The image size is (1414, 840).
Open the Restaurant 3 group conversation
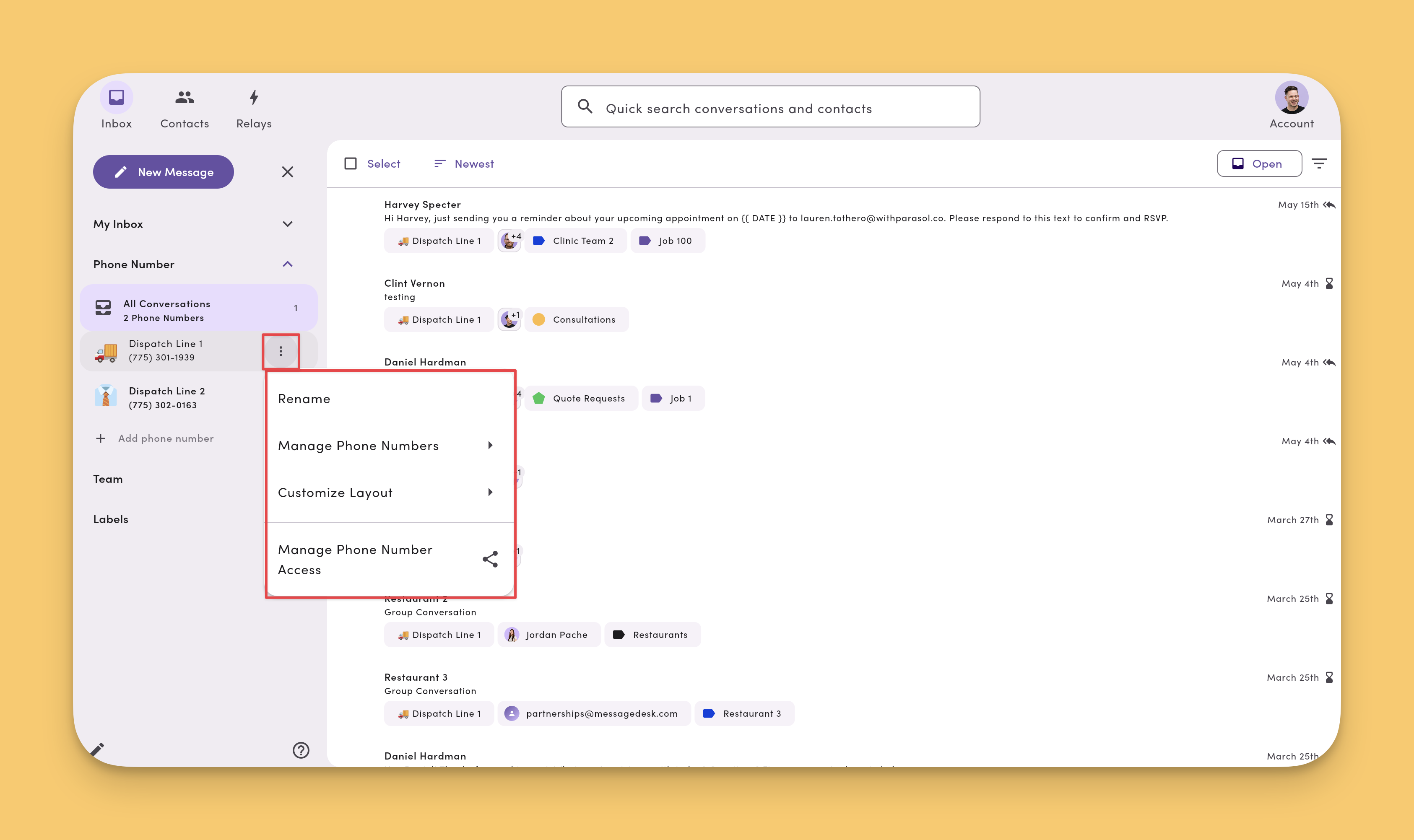(x=834, y=700)
